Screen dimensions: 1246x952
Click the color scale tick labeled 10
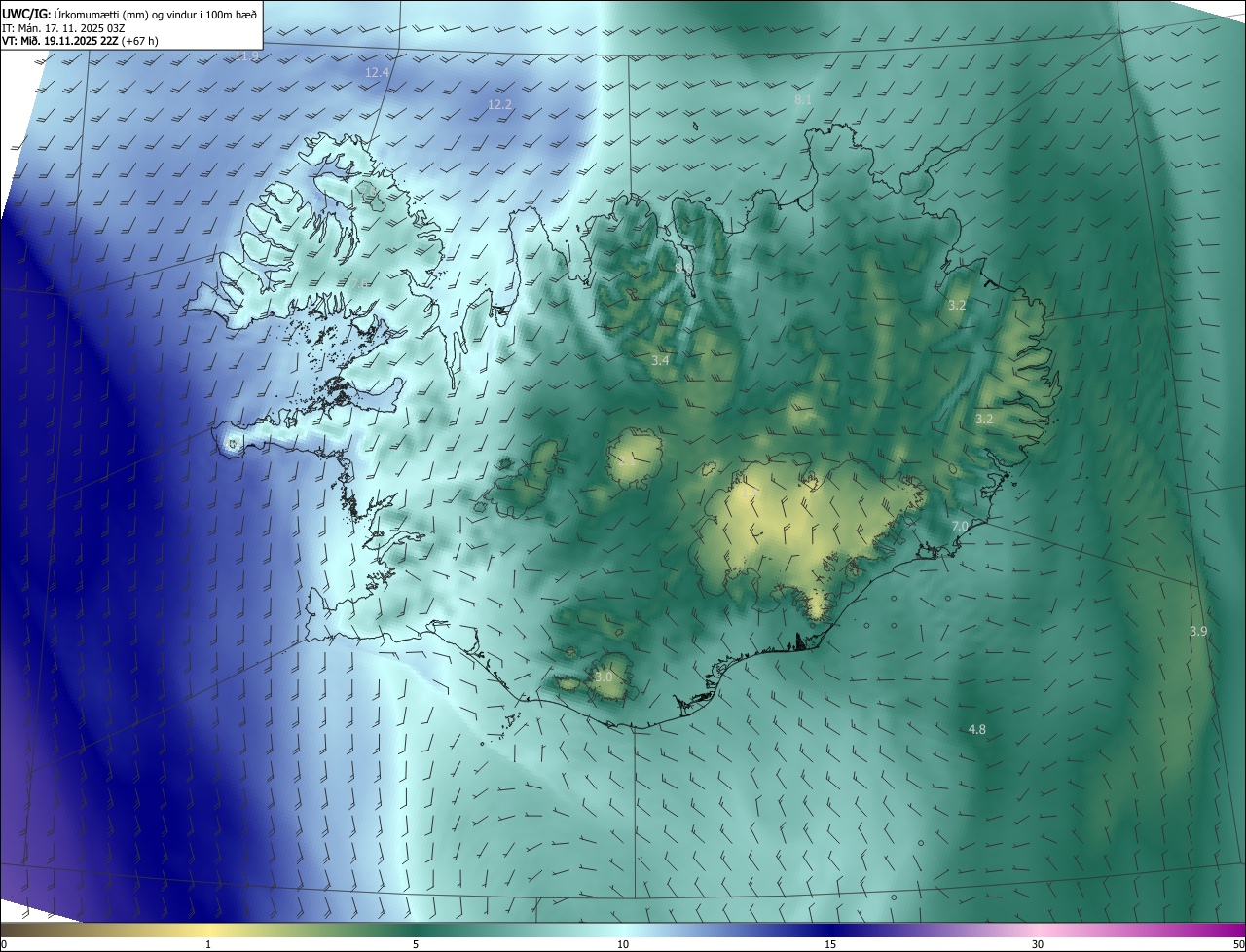(x=623, y=945)
